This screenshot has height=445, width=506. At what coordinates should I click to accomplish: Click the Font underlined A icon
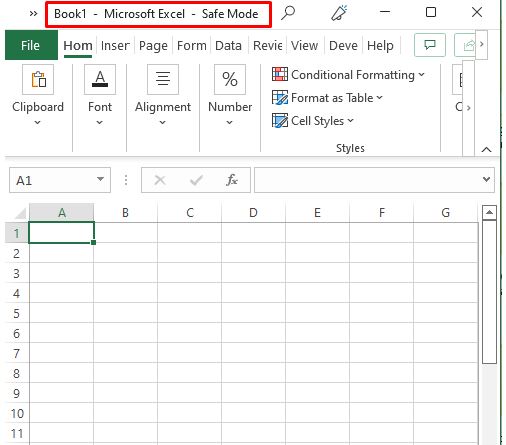coord(100,79)
